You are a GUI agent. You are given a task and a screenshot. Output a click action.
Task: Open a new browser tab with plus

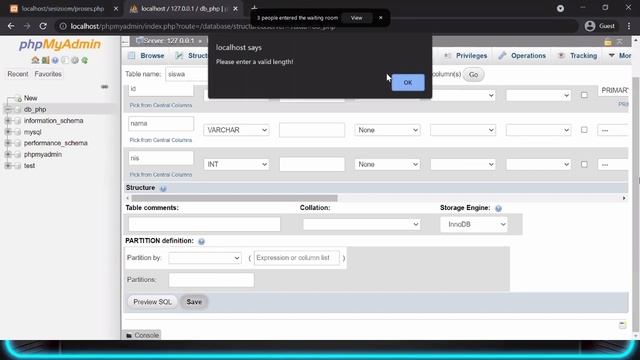point(254,7)
